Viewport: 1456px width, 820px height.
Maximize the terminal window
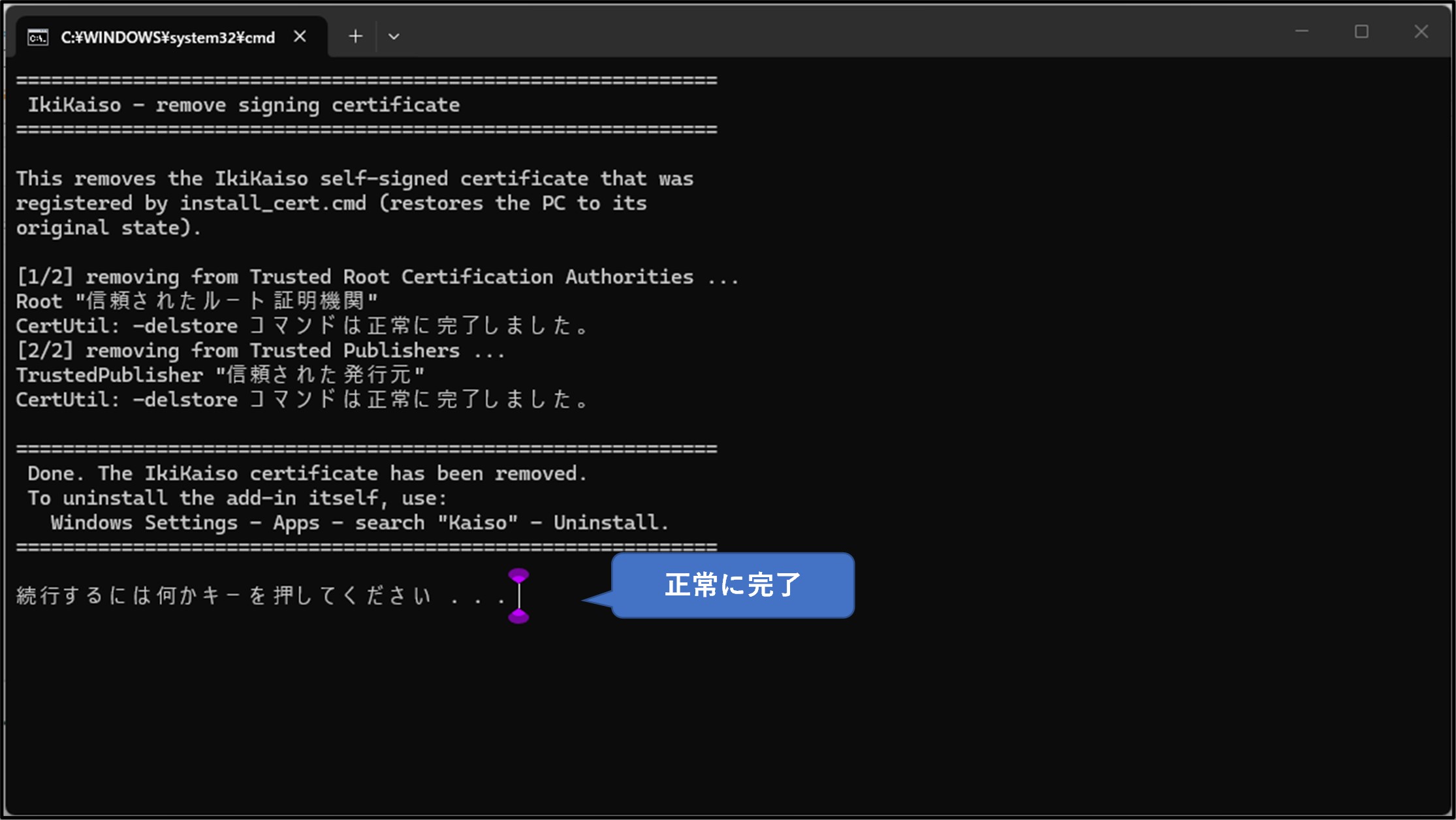tap(1361, 31)
